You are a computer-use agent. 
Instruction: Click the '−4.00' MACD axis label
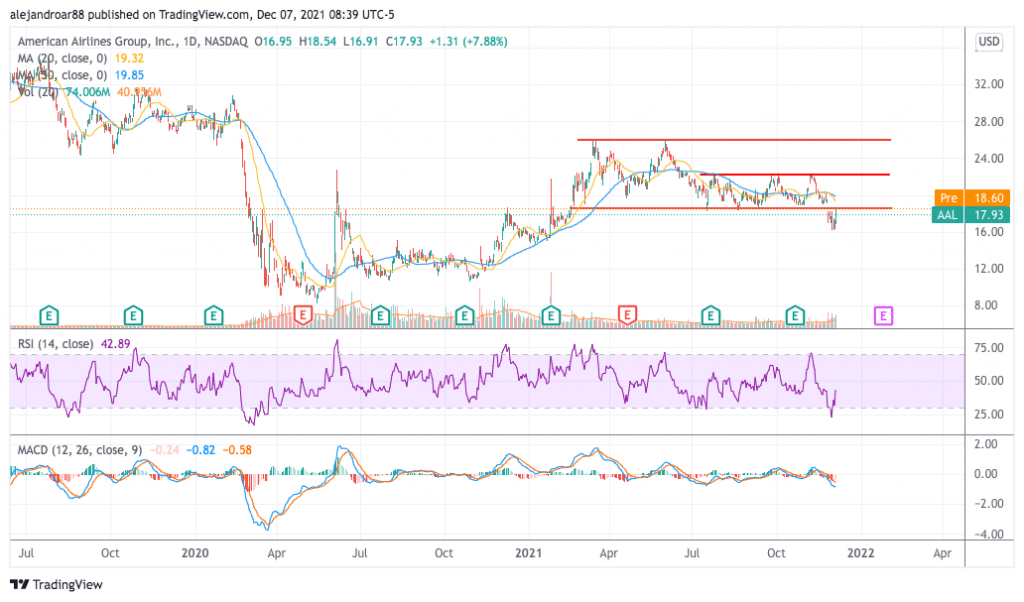tap(987, 534)
